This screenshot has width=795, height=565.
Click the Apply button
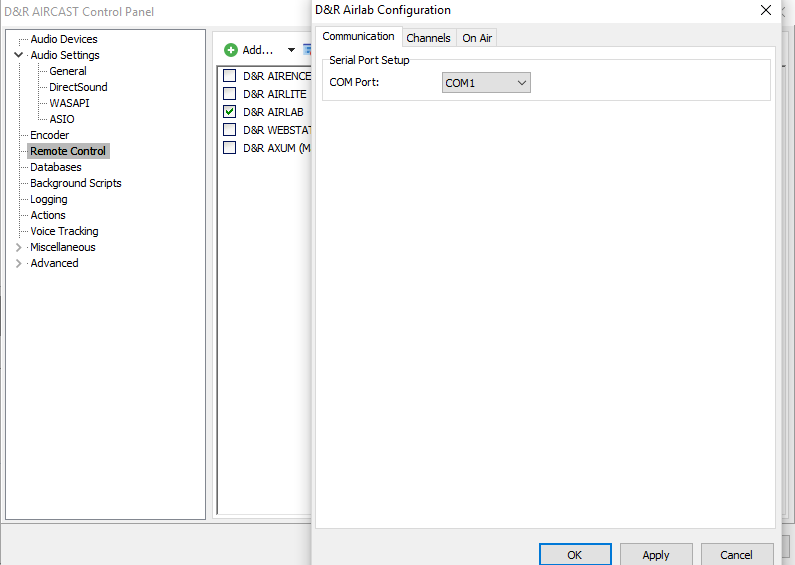pyautogui.click(x=656, y=555)
